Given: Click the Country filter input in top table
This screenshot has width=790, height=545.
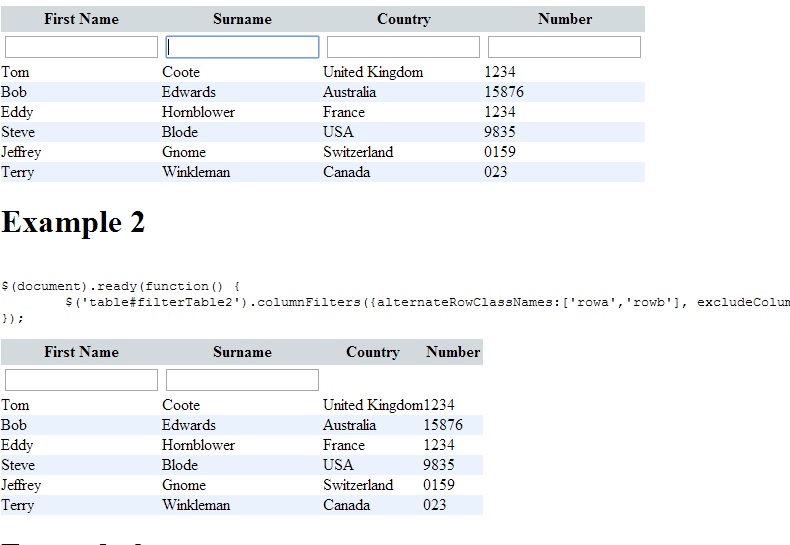Looking at the screenshot, I should 403,47.
